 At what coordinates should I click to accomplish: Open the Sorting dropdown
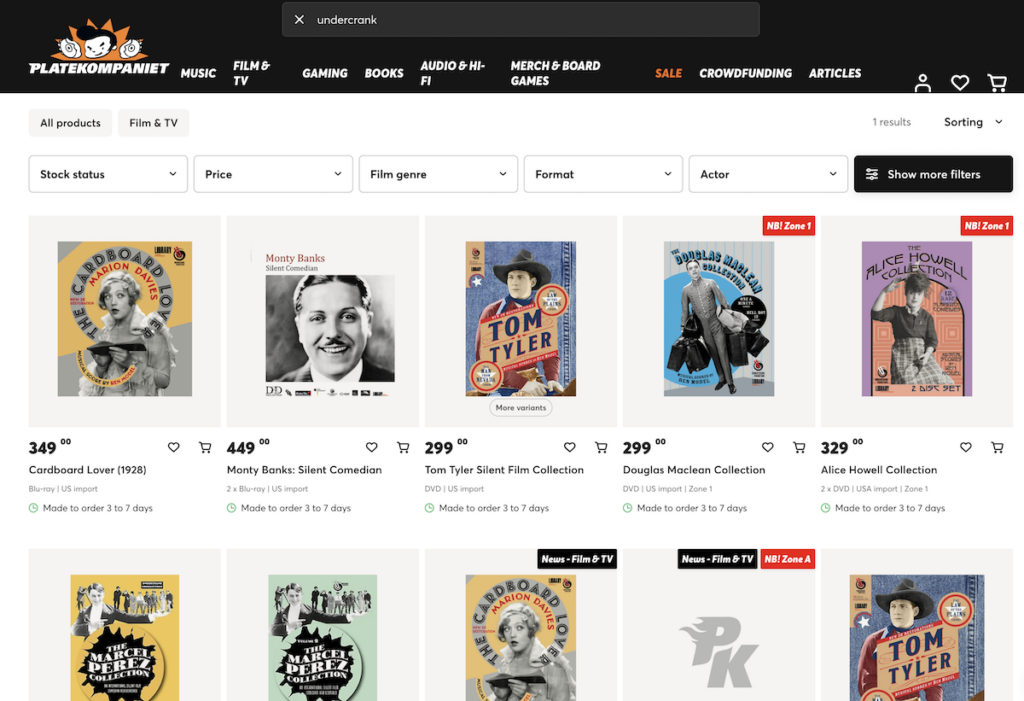click(972, 122)
